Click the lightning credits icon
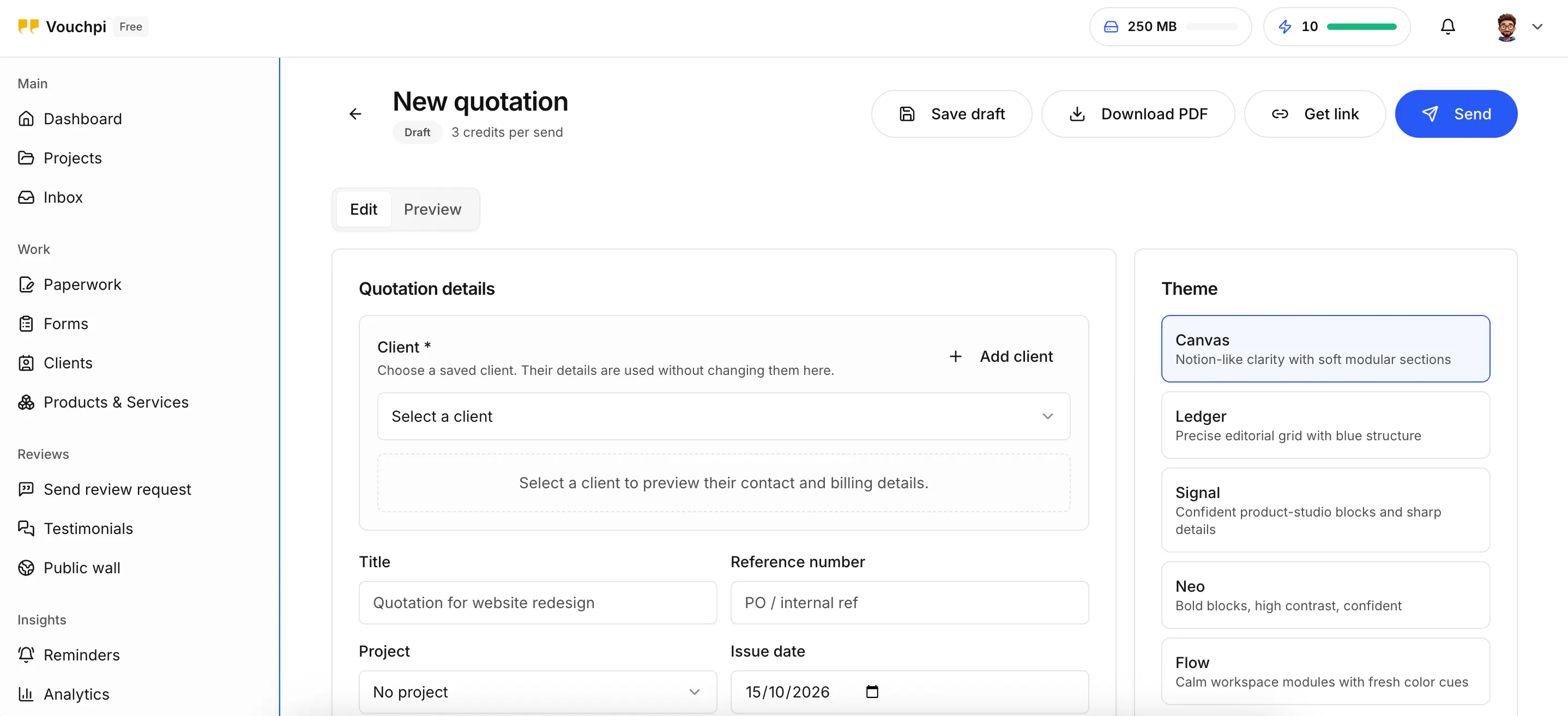 pyautogui.click(x=1284, y=27)
